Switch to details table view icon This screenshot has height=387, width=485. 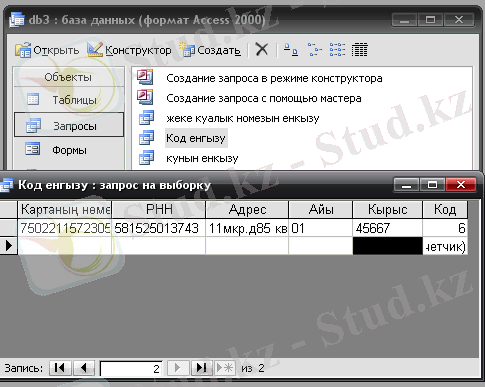click(360, 50)
